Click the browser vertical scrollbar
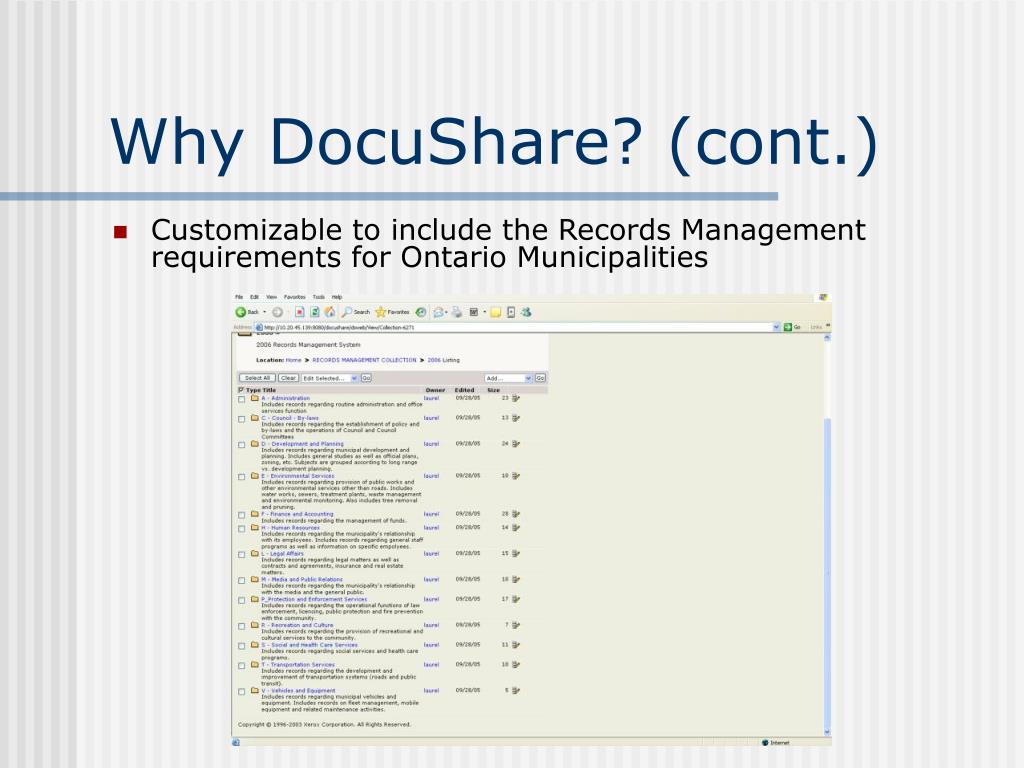 point(827,534)
